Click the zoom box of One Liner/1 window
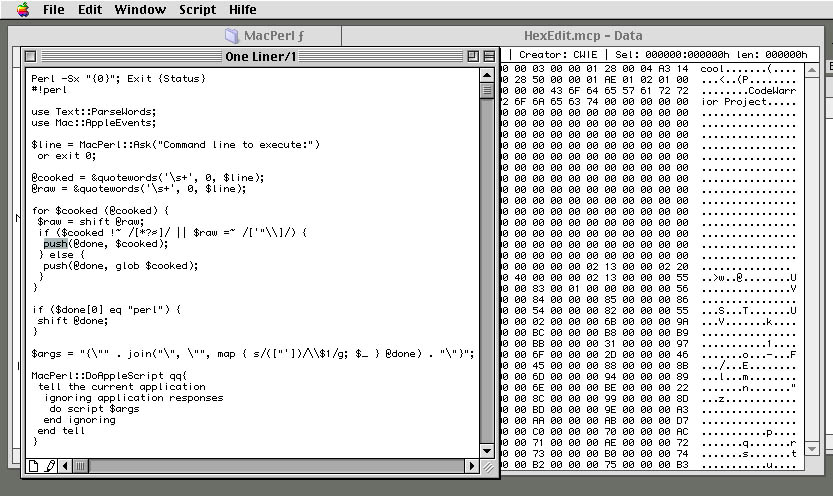This screenshot has height=496, width=833. (472, 57)
